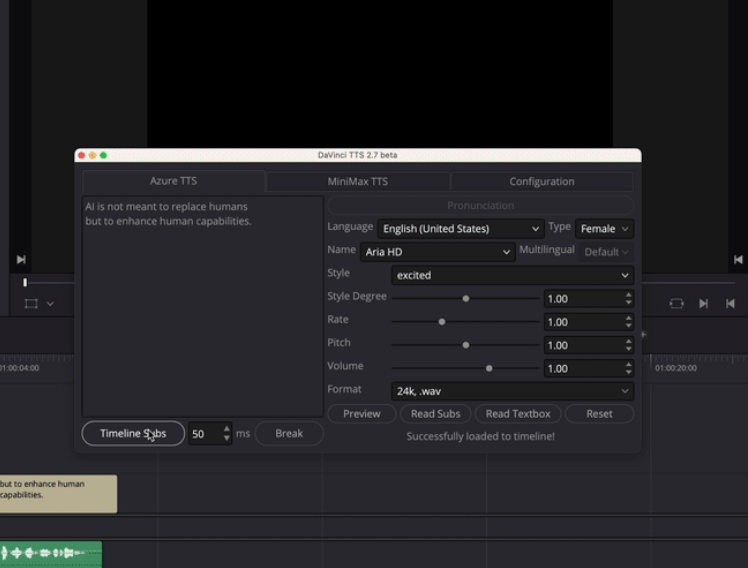Image resolution: width=748 pixels, height=568 pixels.
Task: Click inside the subtitle text box
Action: tap(202, 306)
